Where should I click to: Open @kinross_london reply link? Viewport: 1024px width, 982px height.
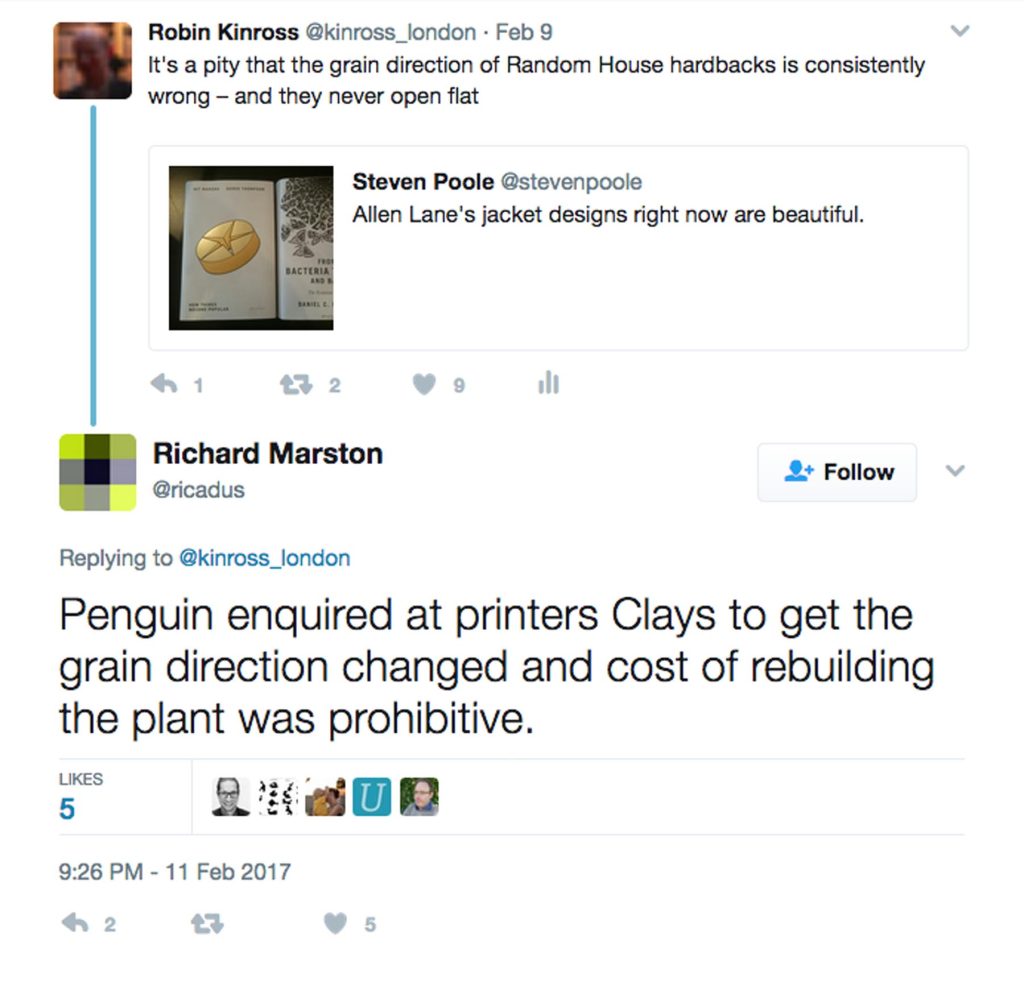pos(264,558)
